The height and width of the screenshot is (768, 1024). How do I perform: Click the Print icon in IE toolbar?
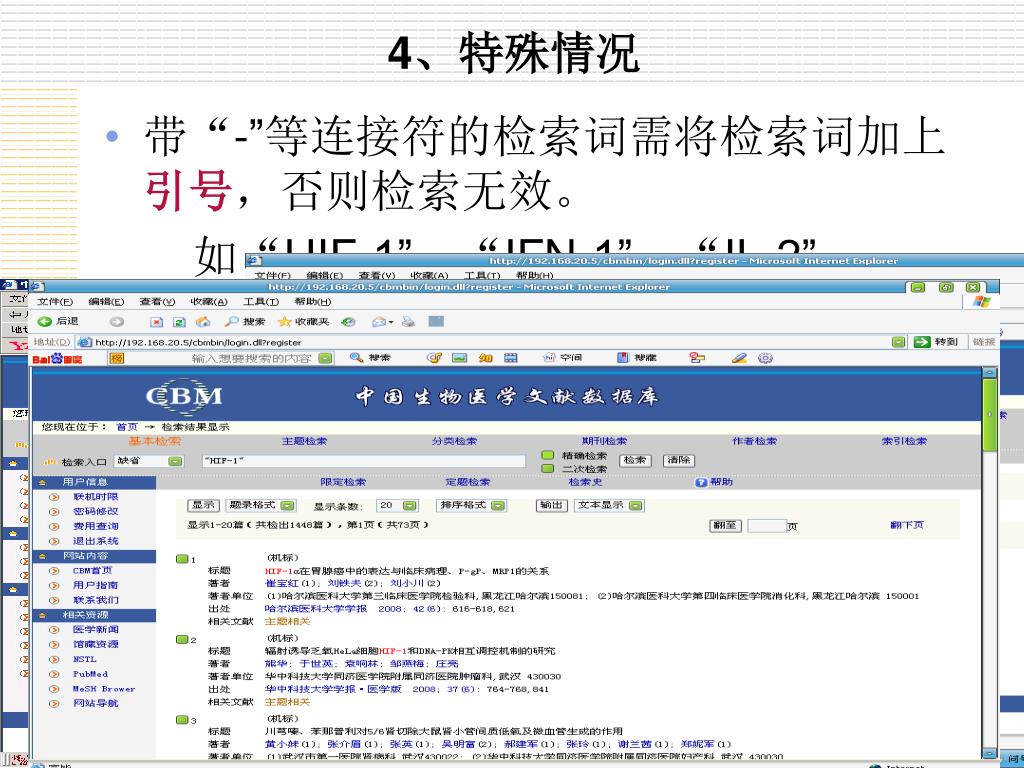point(408,321)
